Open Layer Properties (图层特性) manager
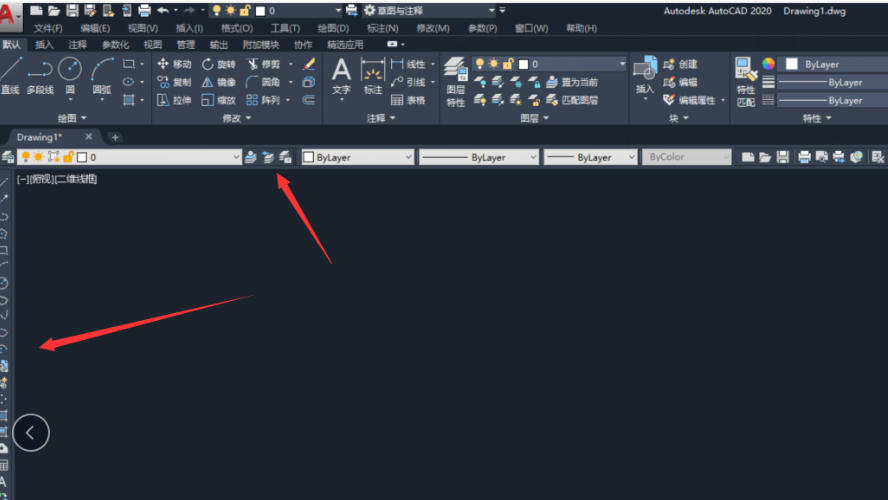This screenshot has width=888, height=500. click(455, 82)
